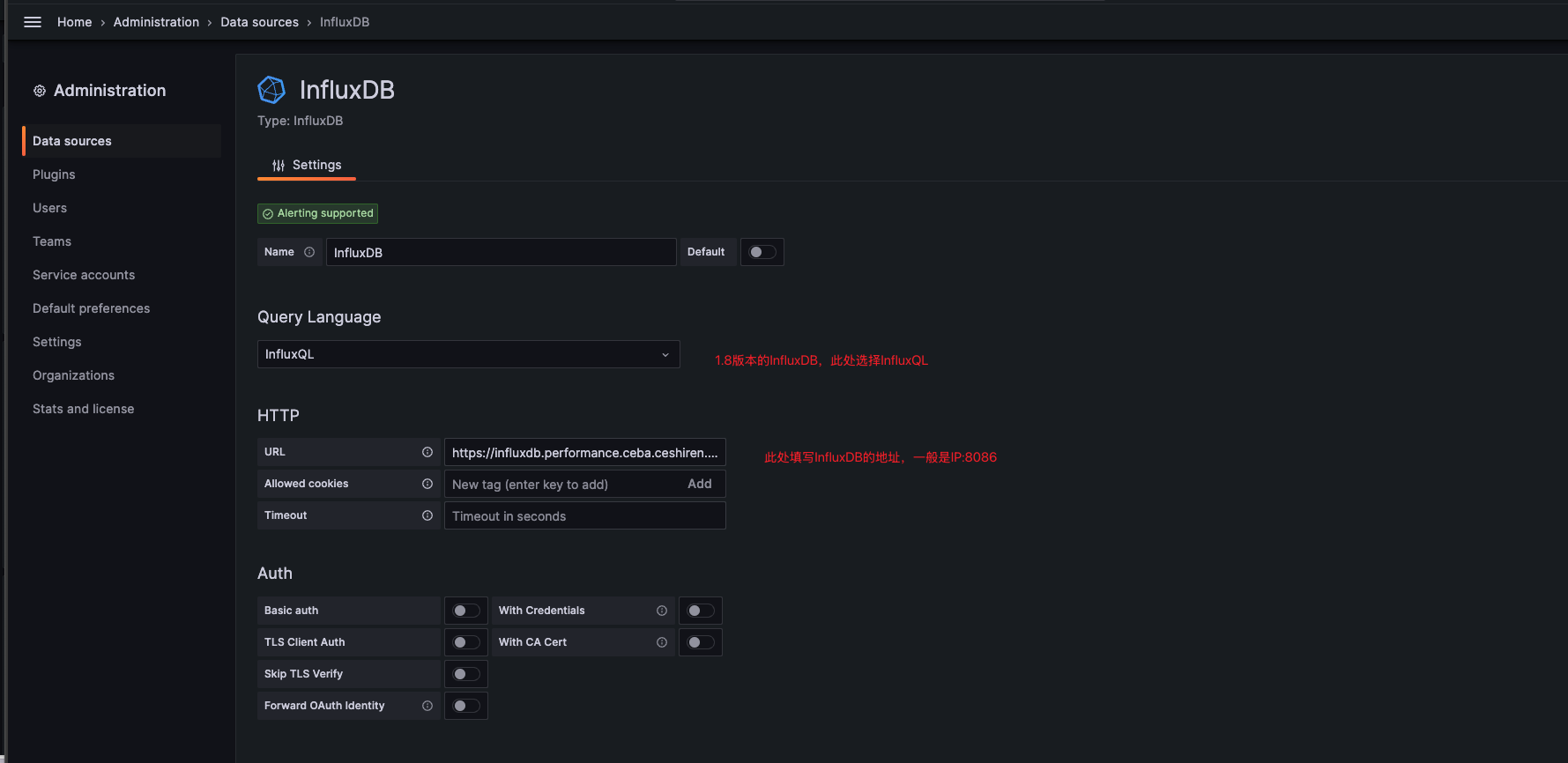The image size is (1568, 763).
Task: Click the HTTP section heading
Action: click(x=279, y=416)
